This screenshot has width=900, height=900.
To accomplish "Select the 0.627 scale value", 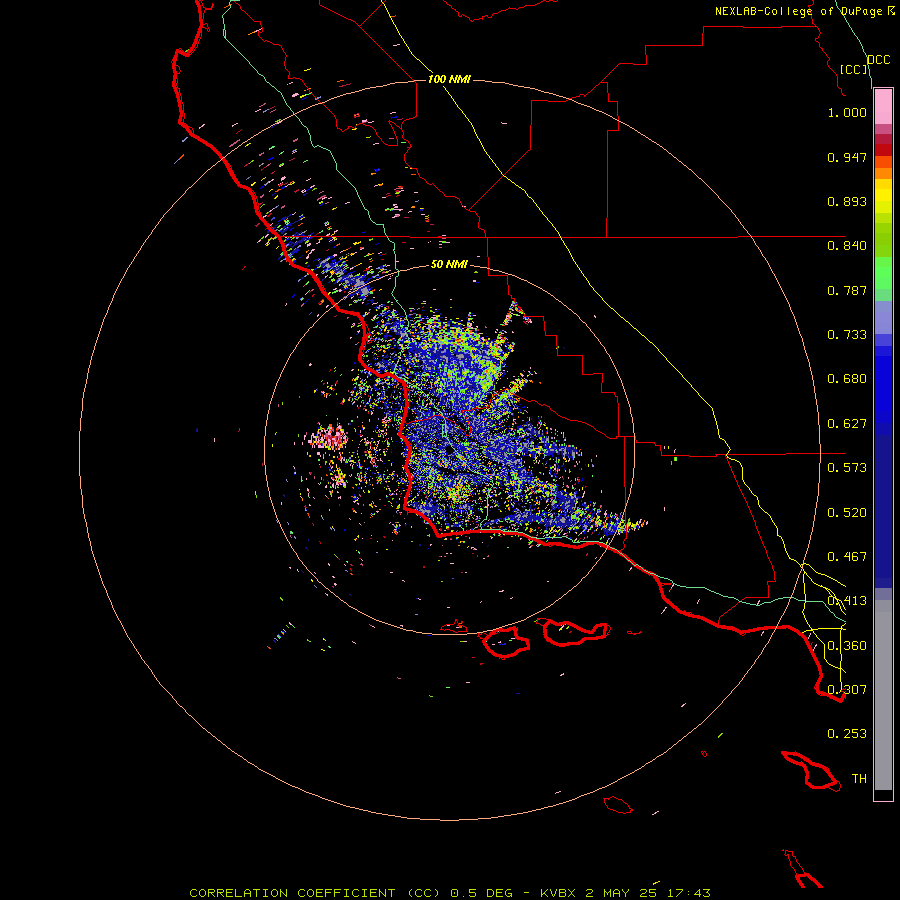I will [847, 424].
